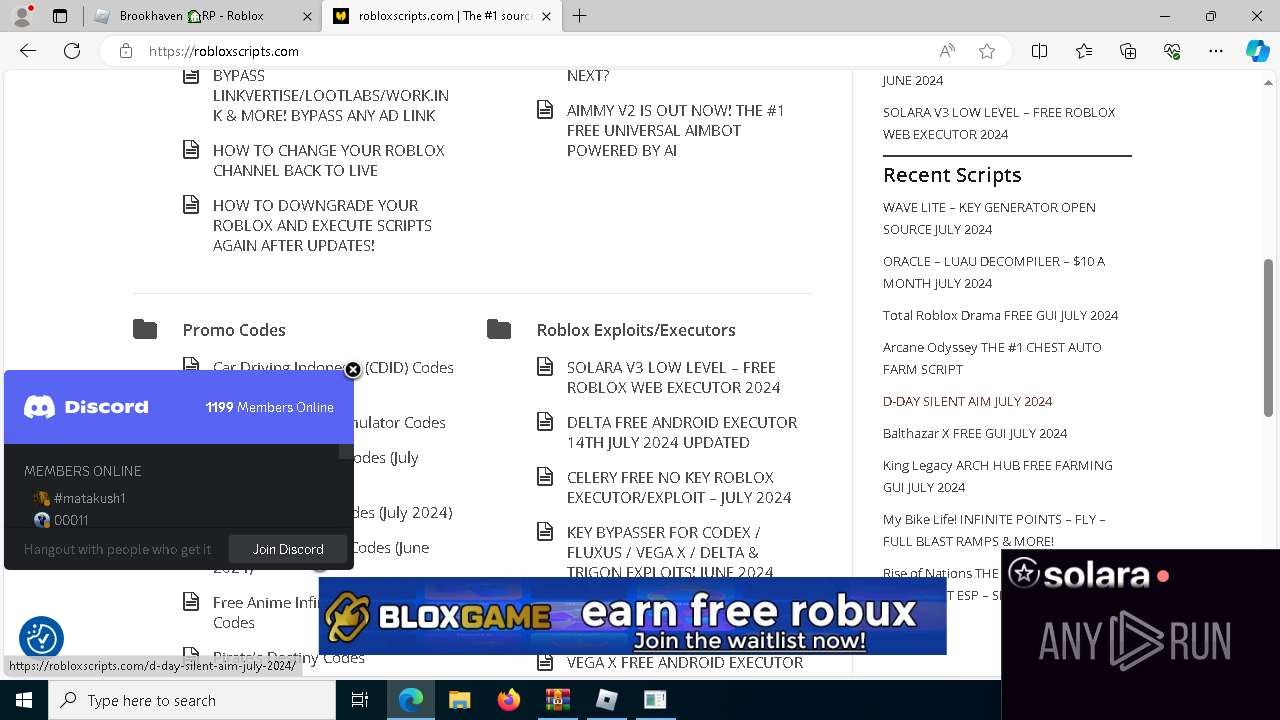
Task: Open the browser profile avatar
Action: (x=22, y=16)
